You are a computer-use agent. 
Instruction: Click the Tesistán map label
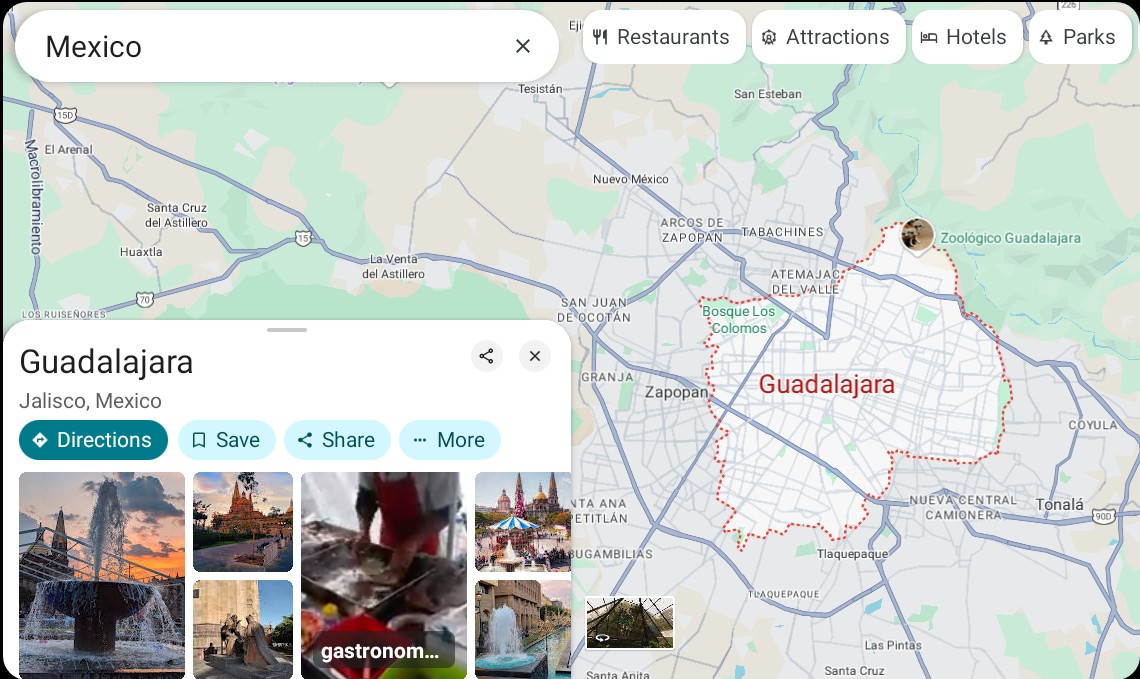point(540,89)
